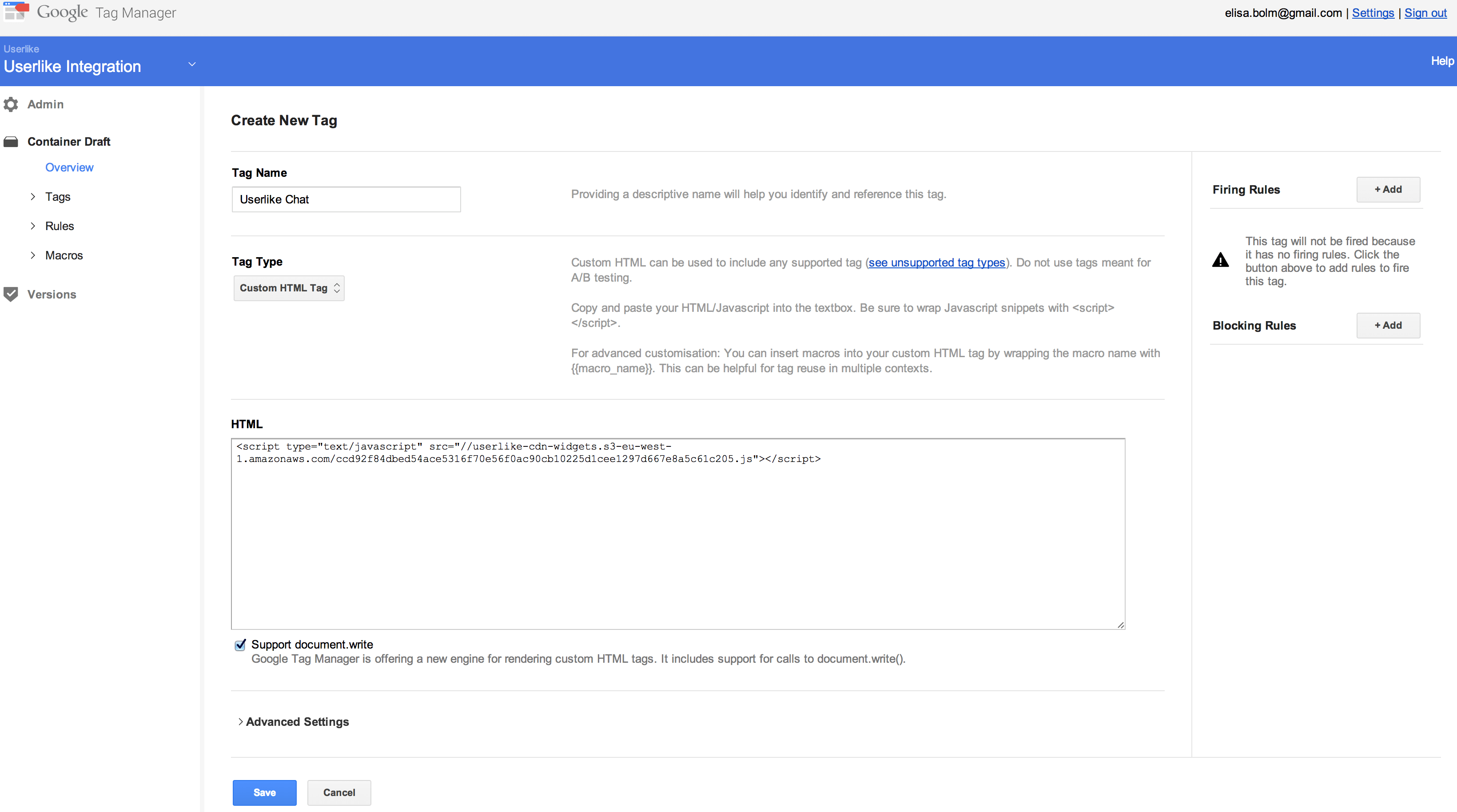Open the Custom HTML Tag type dropdown

pos(289,288)
